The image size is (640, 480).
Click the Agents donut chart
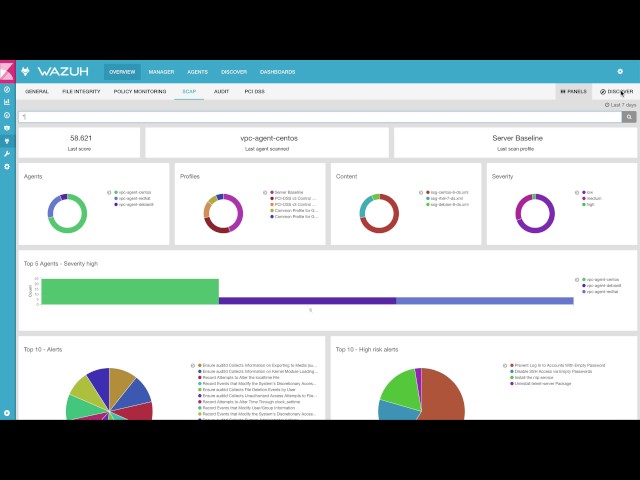(x=67, y=213)
